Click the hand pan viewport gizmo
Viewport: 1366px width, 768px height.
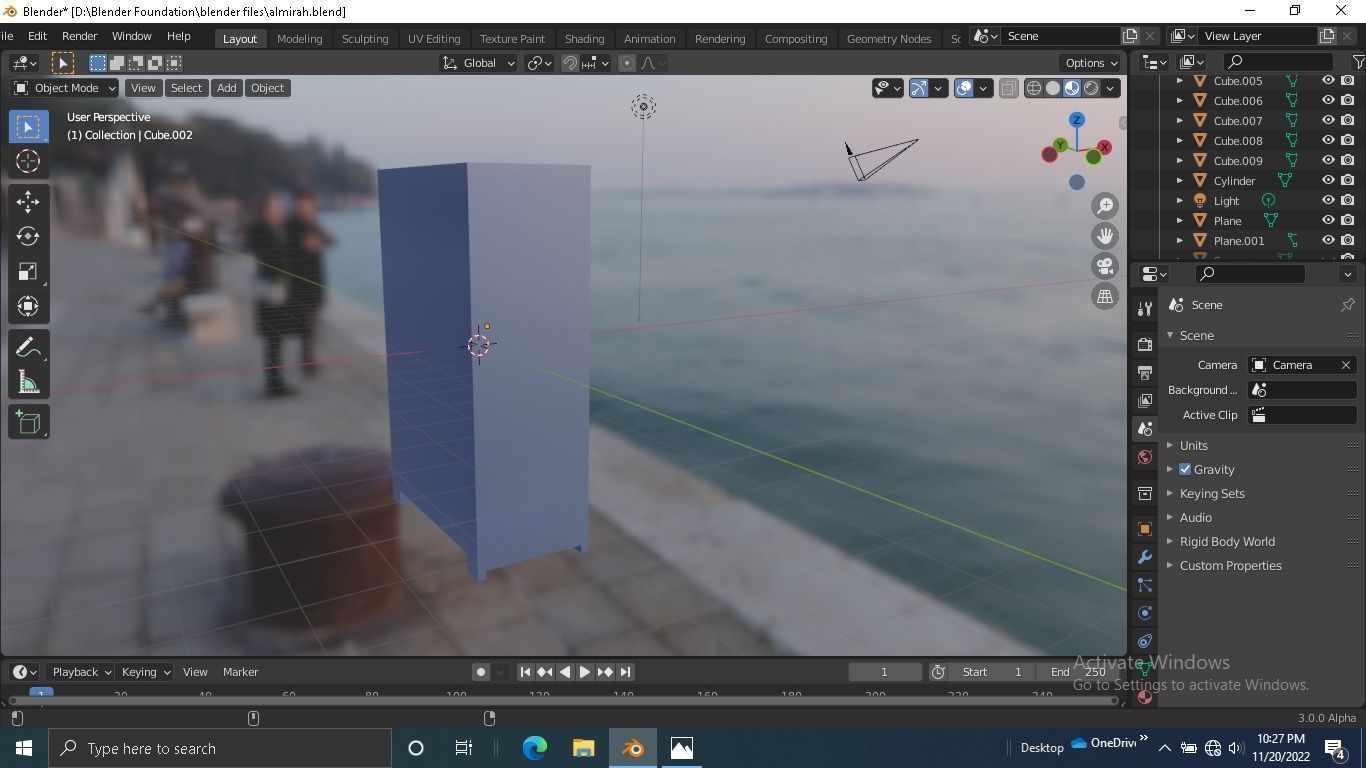(1105, 236)
